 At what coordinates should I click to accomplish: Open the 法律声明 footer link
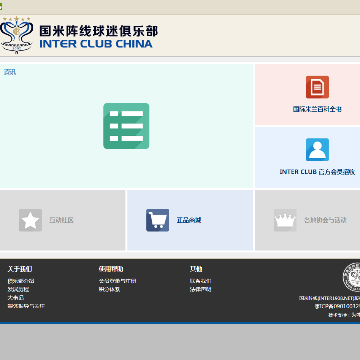point(200,289)
